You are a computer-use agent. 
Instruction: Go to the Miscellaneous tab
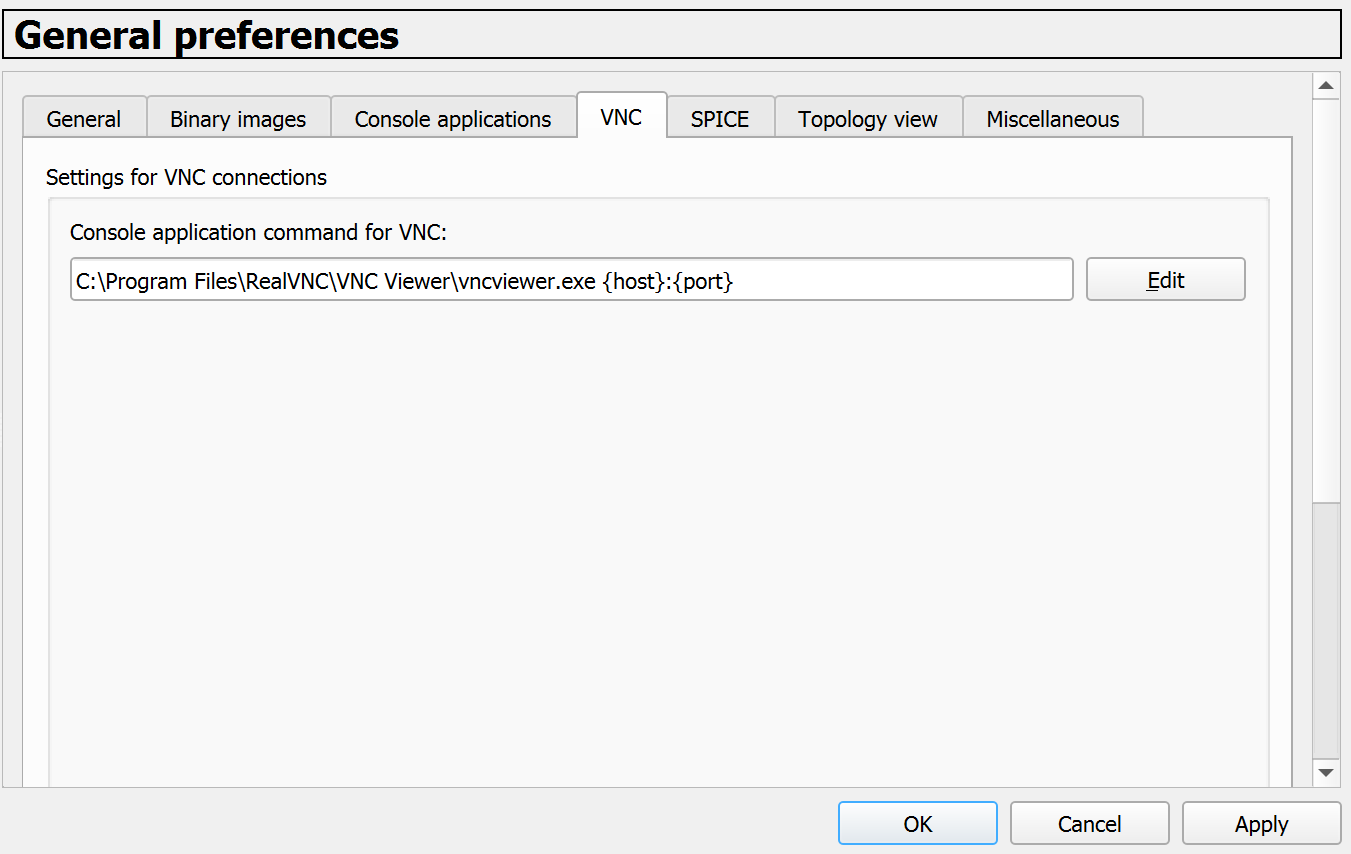pyautogui.click(x=1052, y=119)
